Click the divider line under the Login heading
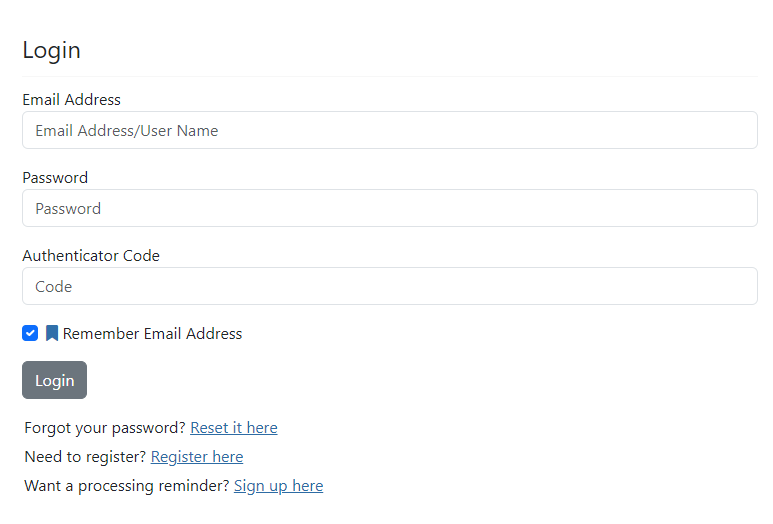Viewport: 773px width, 524px height. point(389,76)
